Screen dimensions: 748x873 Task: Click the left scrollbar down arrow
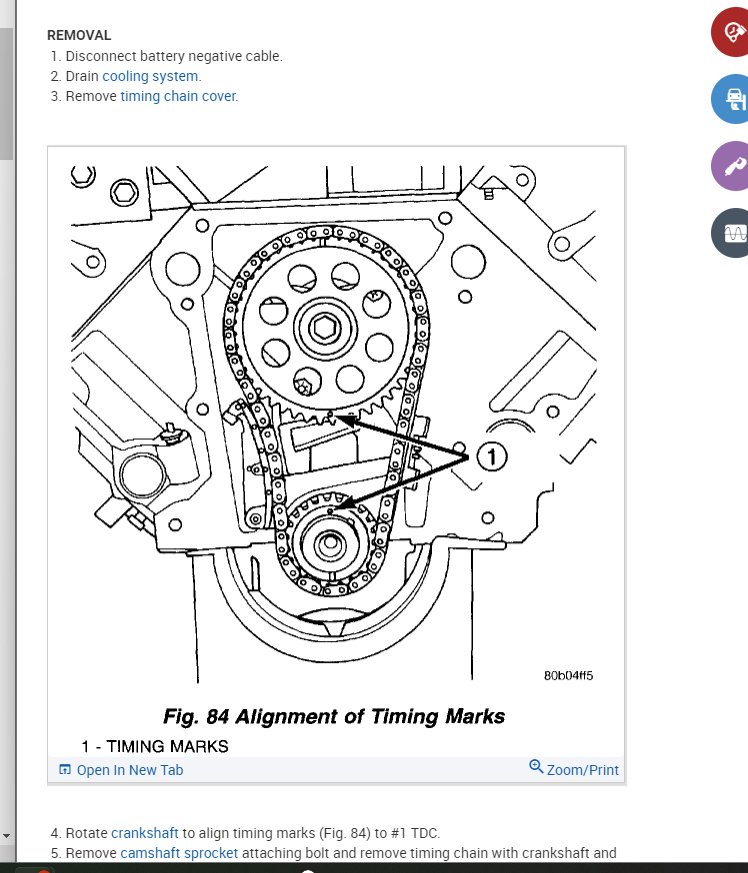click(x=6, y=836)
